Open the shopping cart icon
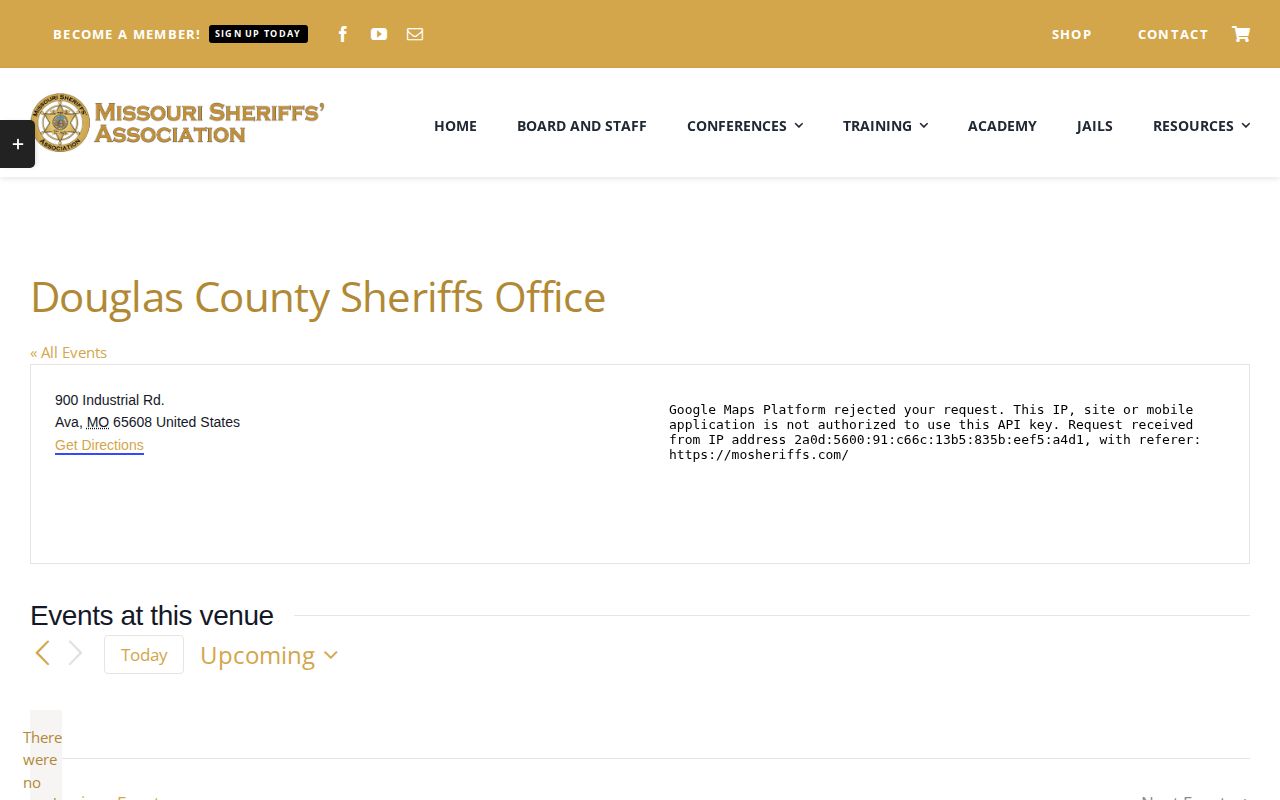Image resolution: width=1280 pixels, height=800 pixels. [1241, 34]
